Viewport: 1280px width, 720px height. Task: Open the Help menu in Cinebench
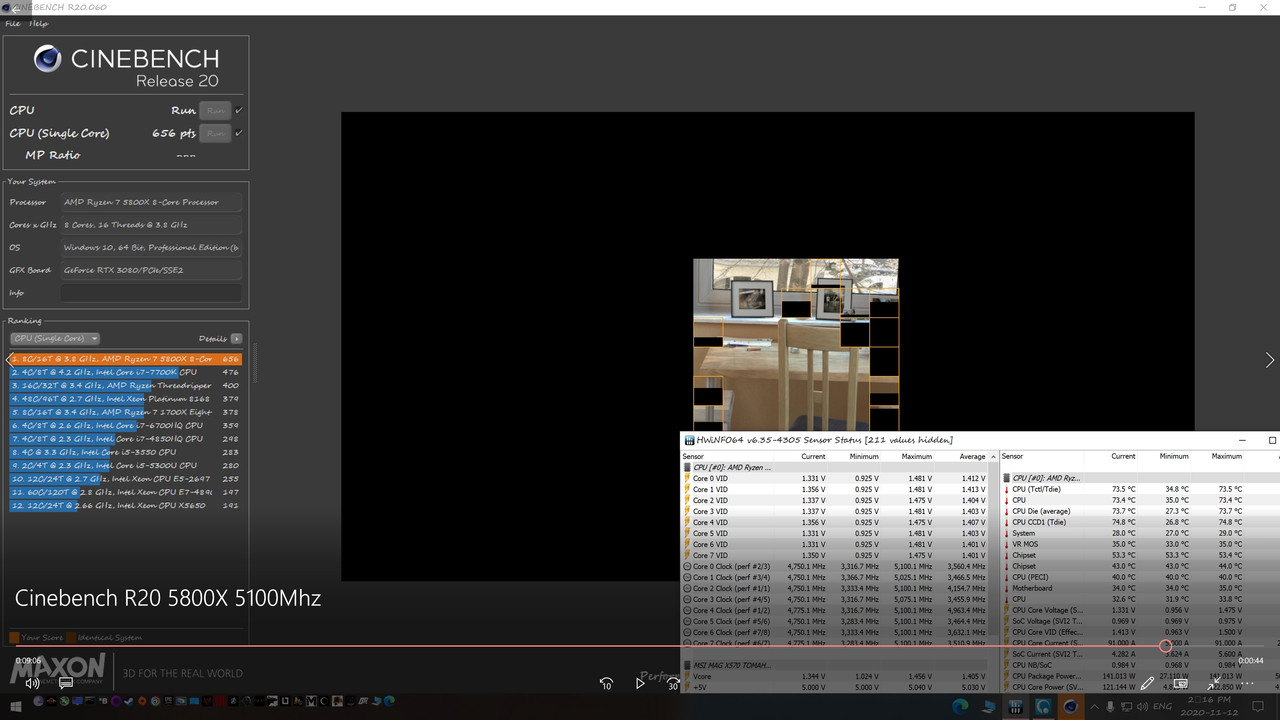(x=38, y=24)
